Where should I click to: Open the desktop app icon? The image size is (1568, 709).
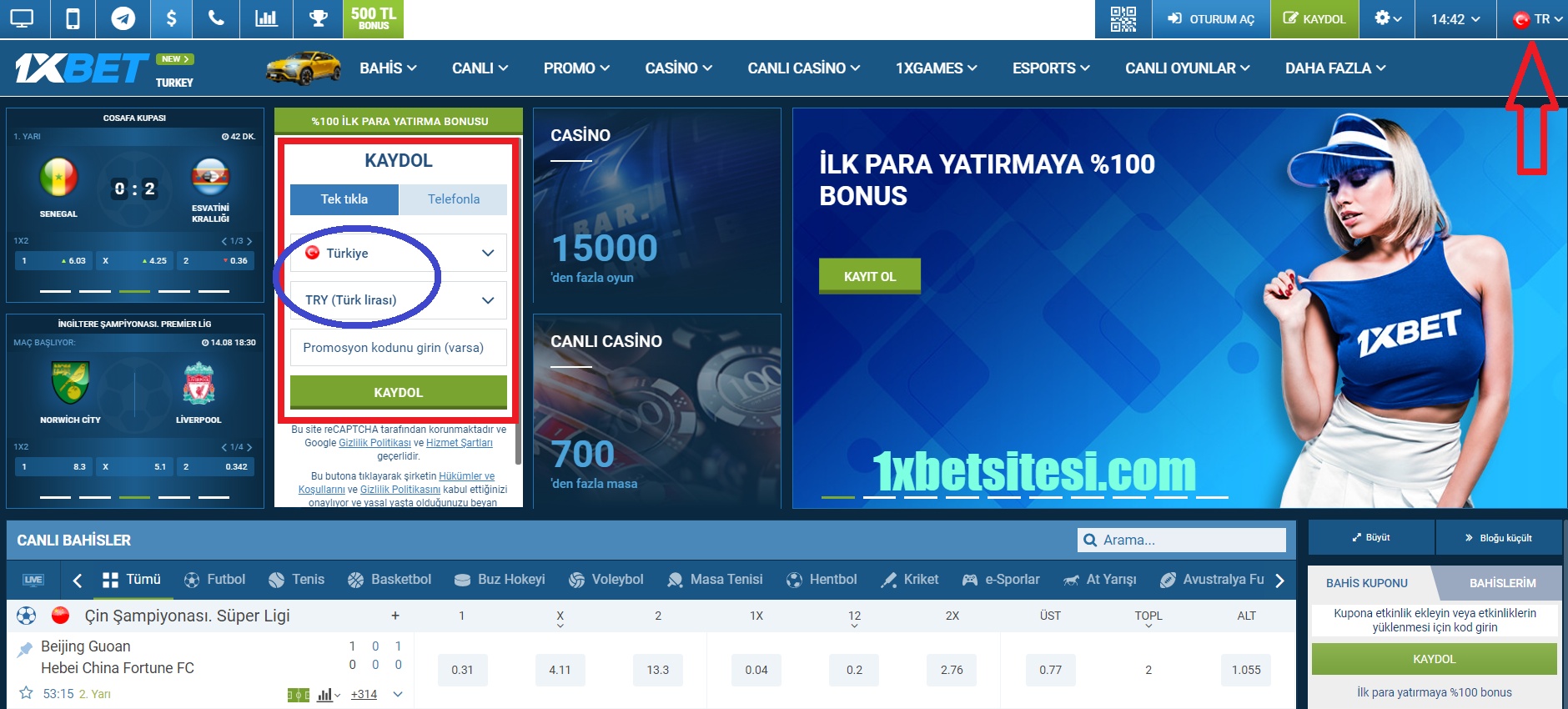pos(23,18)
